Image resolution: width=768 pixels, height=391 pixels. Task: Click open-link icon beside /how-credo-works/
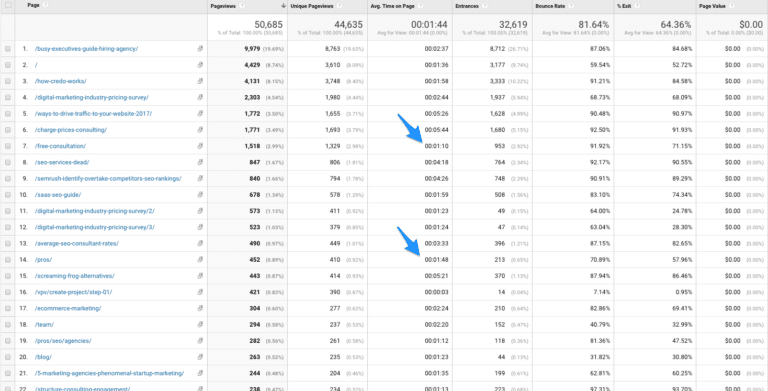pyautogui.click(x=200, y=81)
